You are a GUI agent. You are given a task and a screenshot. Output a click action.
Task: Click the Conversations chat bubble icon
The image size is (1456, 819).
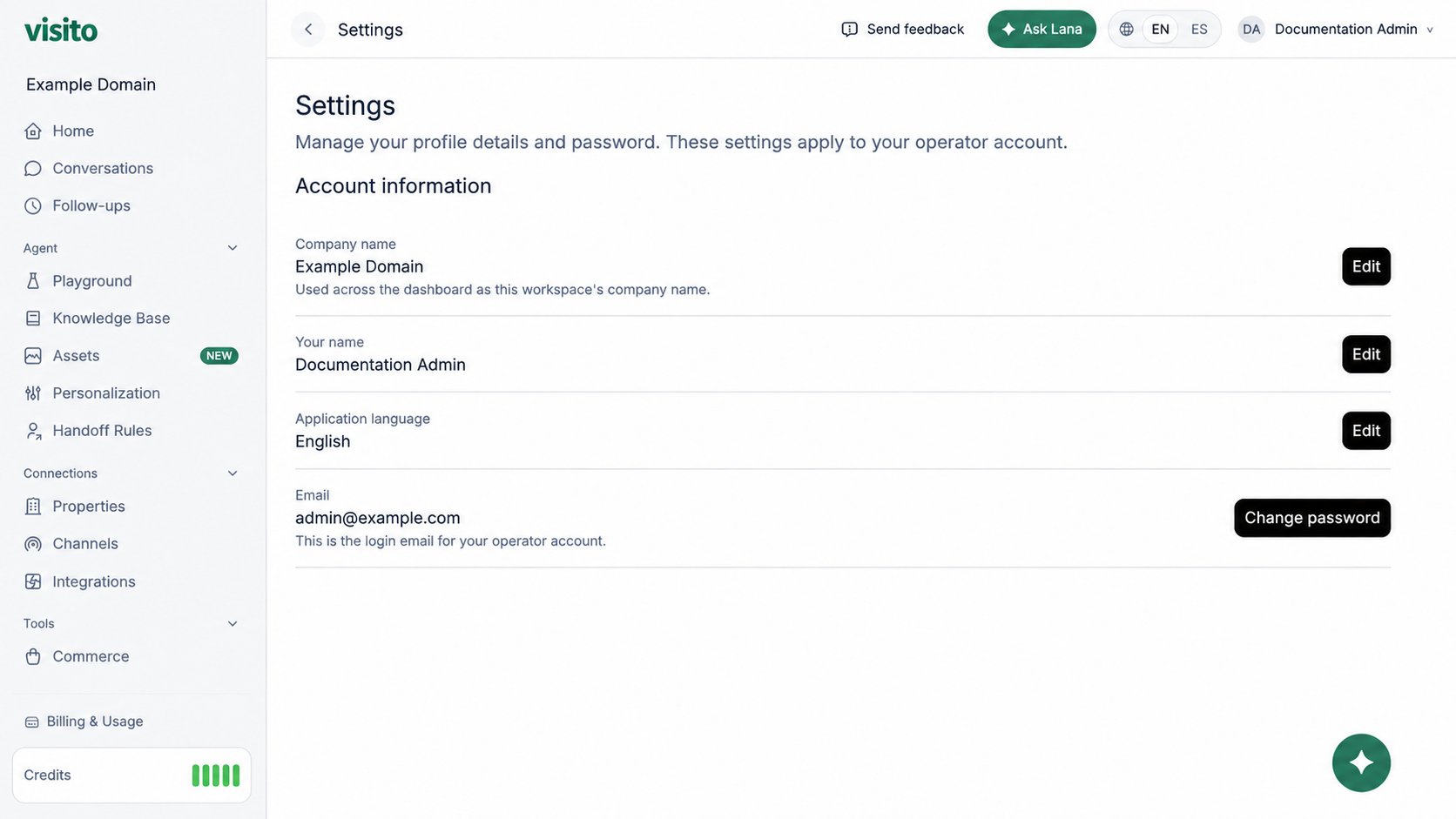33,168
